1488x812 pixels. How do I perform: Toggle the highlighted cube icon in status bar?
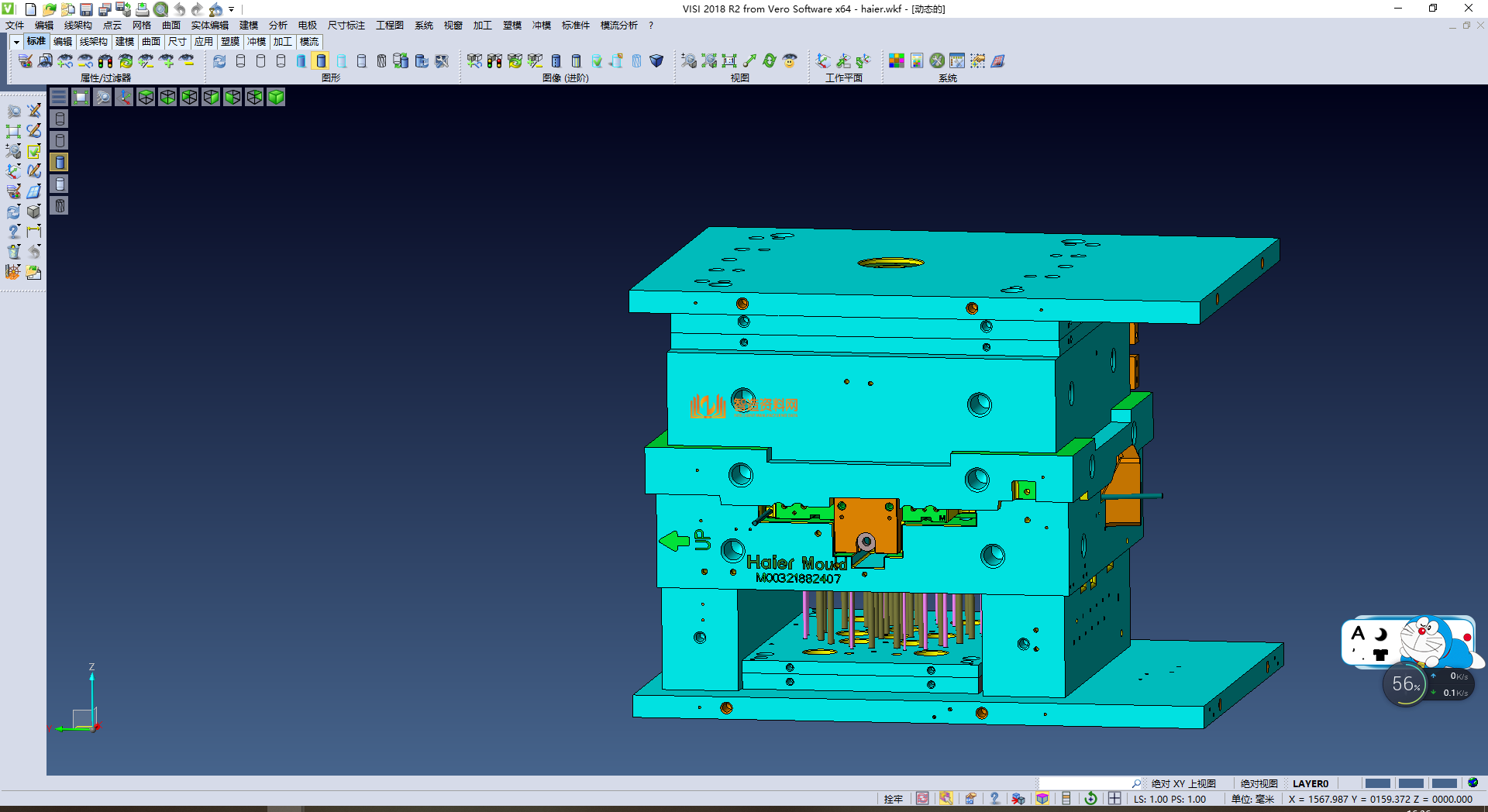click(1042, 799)
